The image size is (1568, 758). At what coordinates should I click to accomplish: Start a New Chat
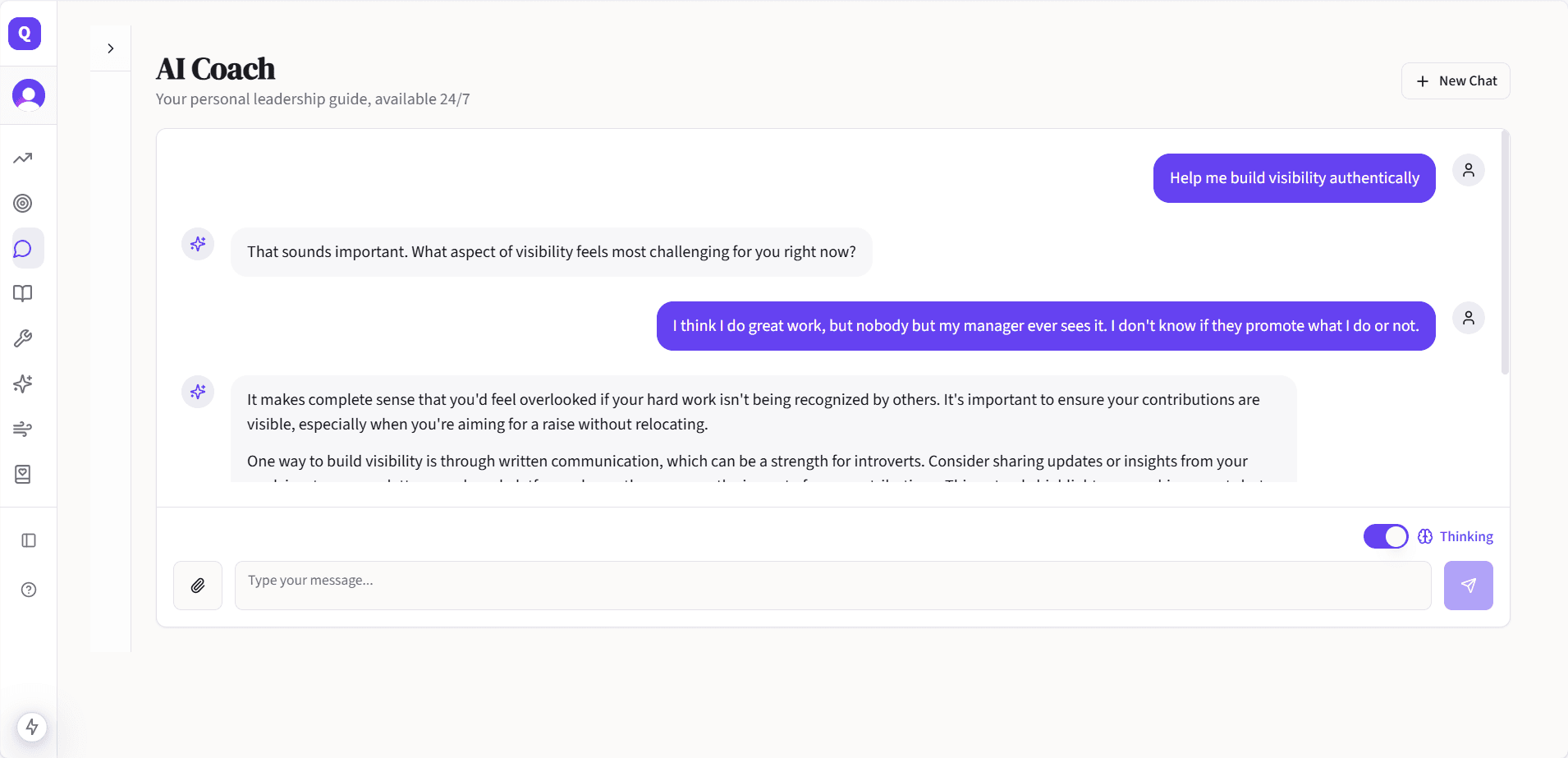(1456, 80)
